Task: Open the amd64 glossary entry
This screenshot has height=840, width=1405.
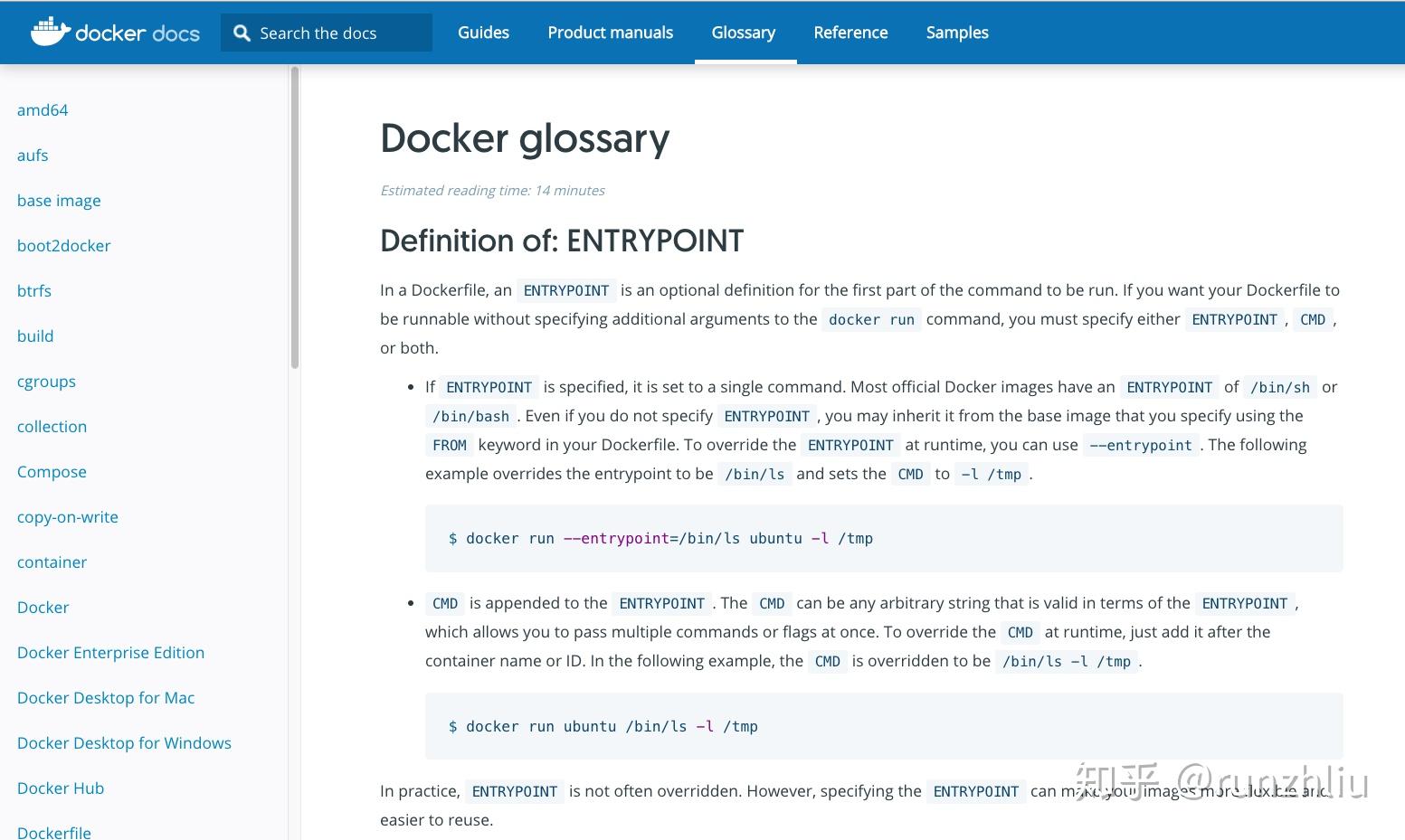Action: click(x=43, y=109)
